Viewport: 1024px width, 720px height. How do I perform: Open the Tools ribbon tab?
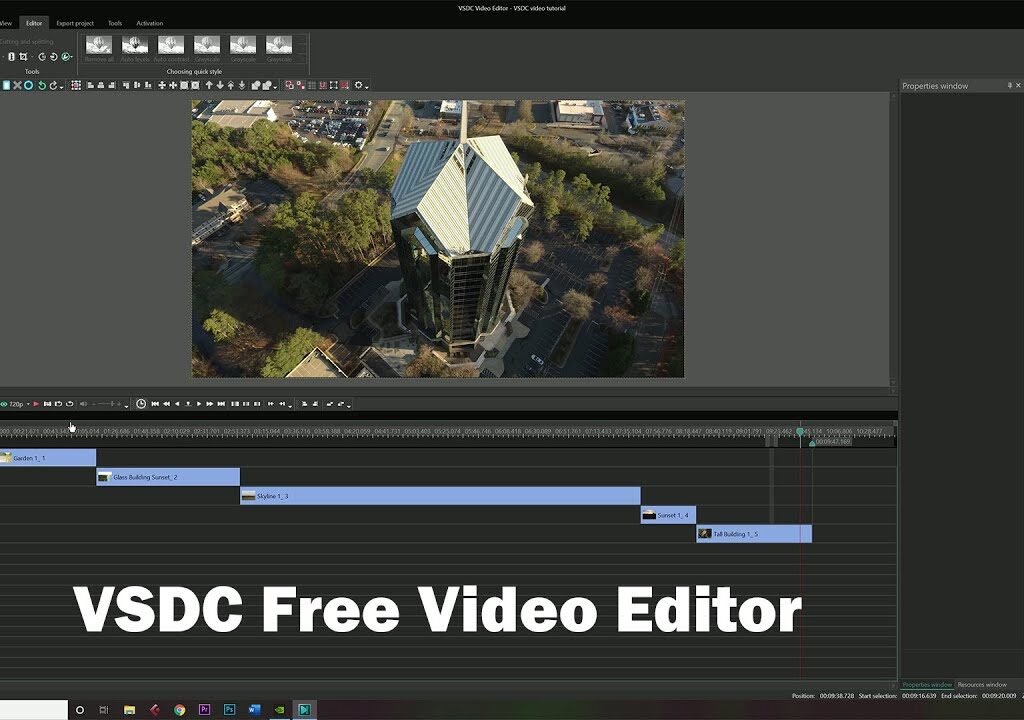point(115,23)
